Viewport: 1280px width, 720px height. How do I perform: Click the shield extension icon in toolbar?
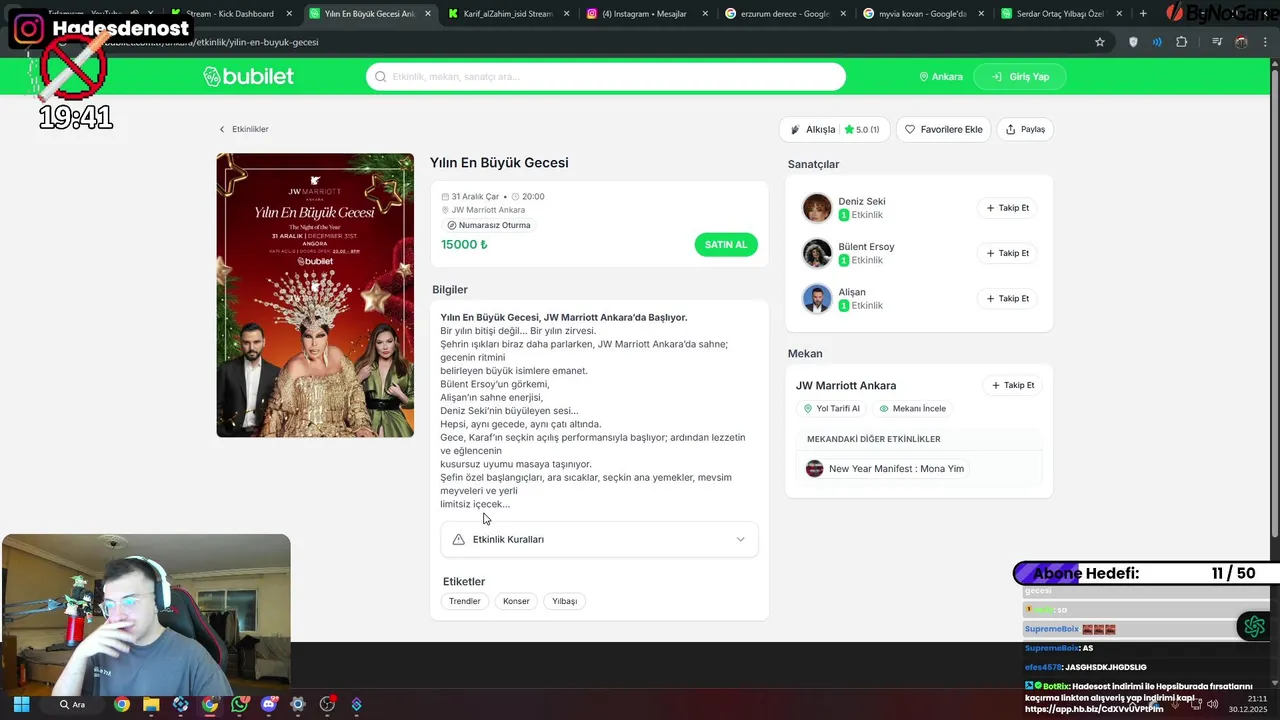tap(1133, 42)
